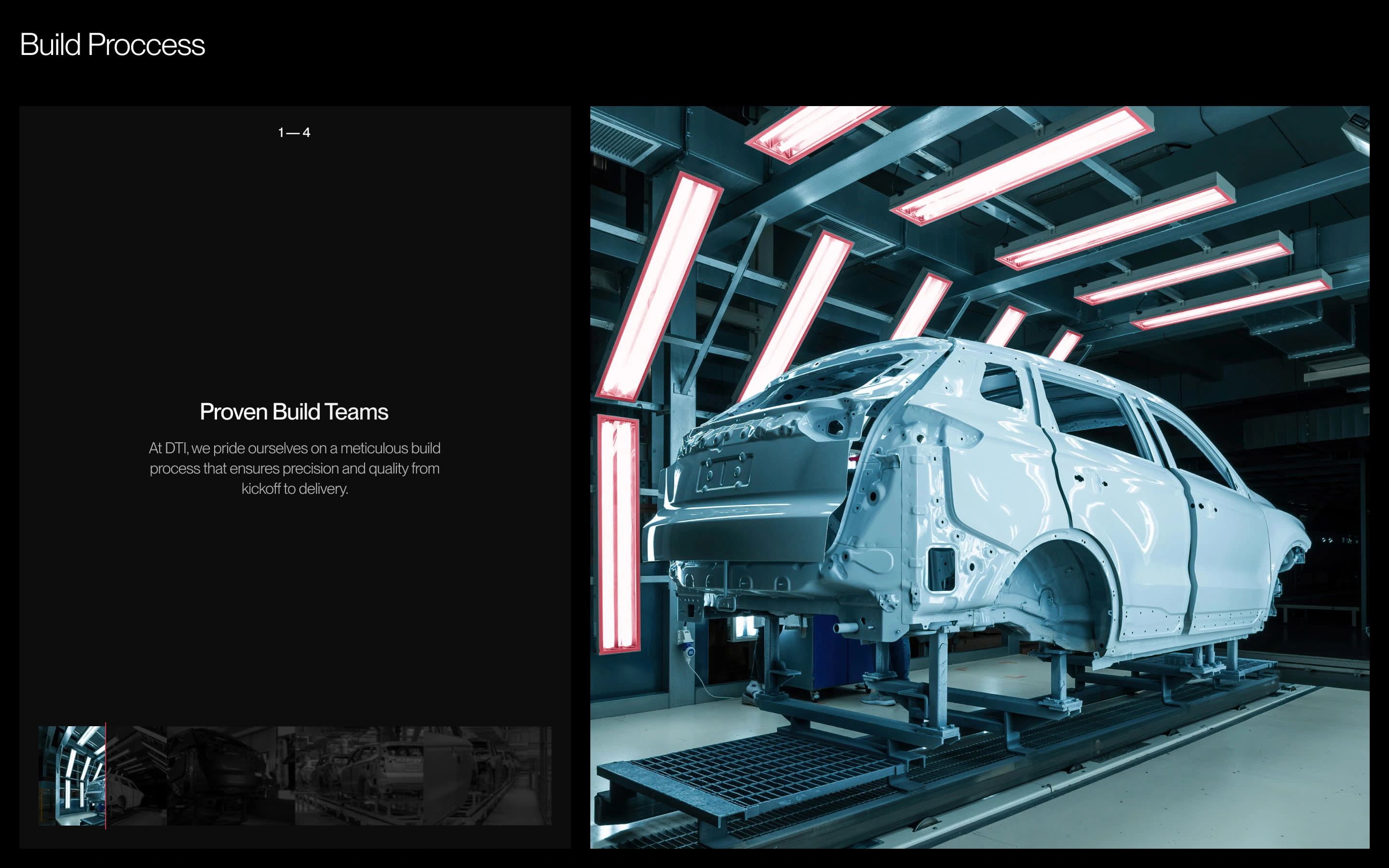Select the Proven Build Teams heading
The height and width of the screenshot is (868, 1389).
[294, 412]
